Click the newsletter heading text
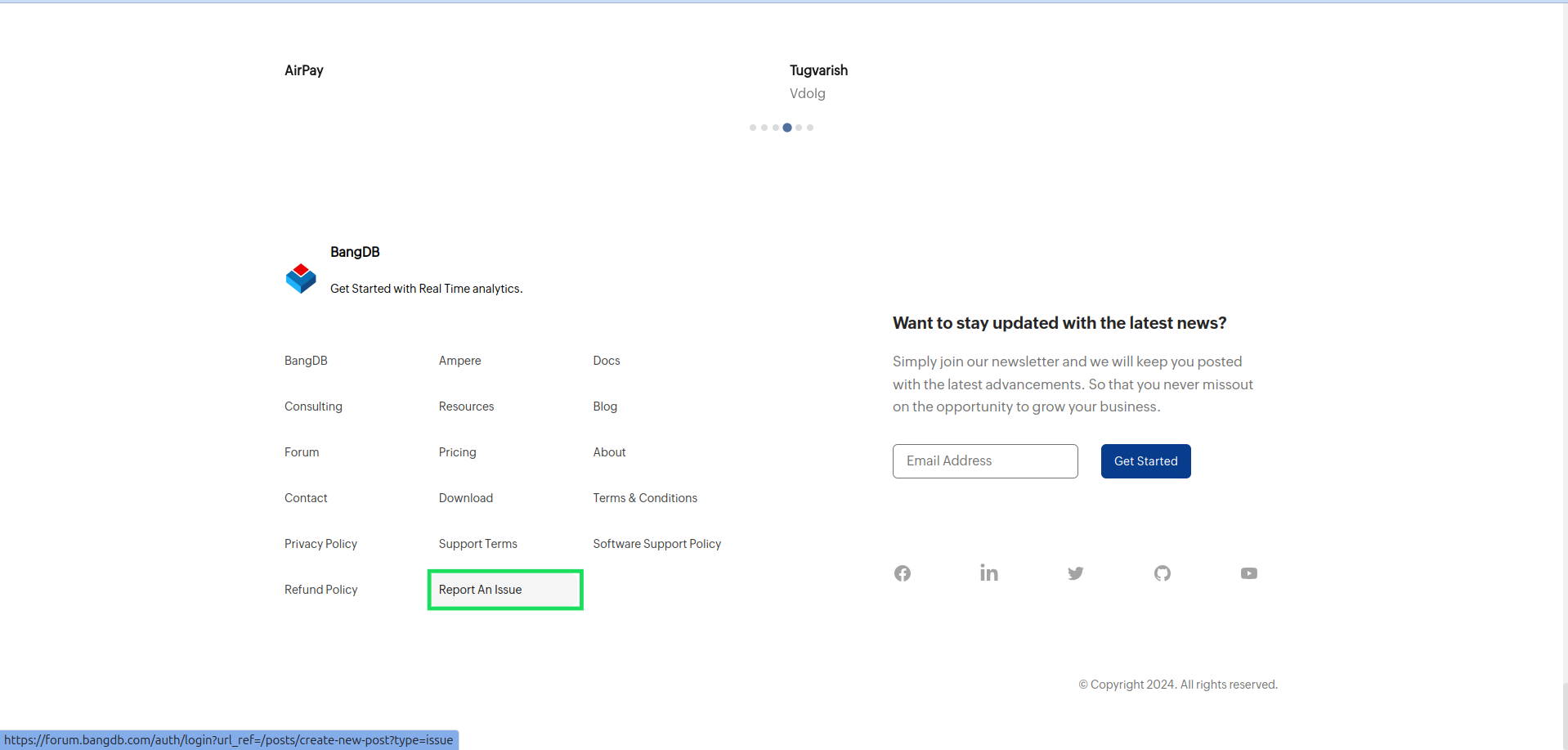This screenshot has height=750, width=1568. coord(1060,323)
